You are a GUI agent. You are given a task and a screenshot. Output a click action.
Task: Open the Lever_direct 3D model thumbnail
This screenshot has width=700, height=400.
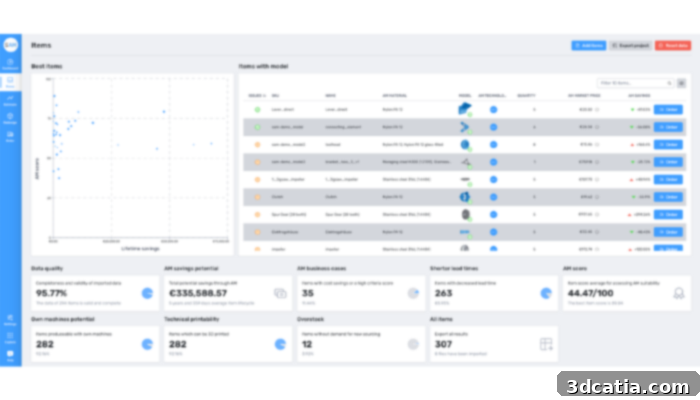[465, 109]
